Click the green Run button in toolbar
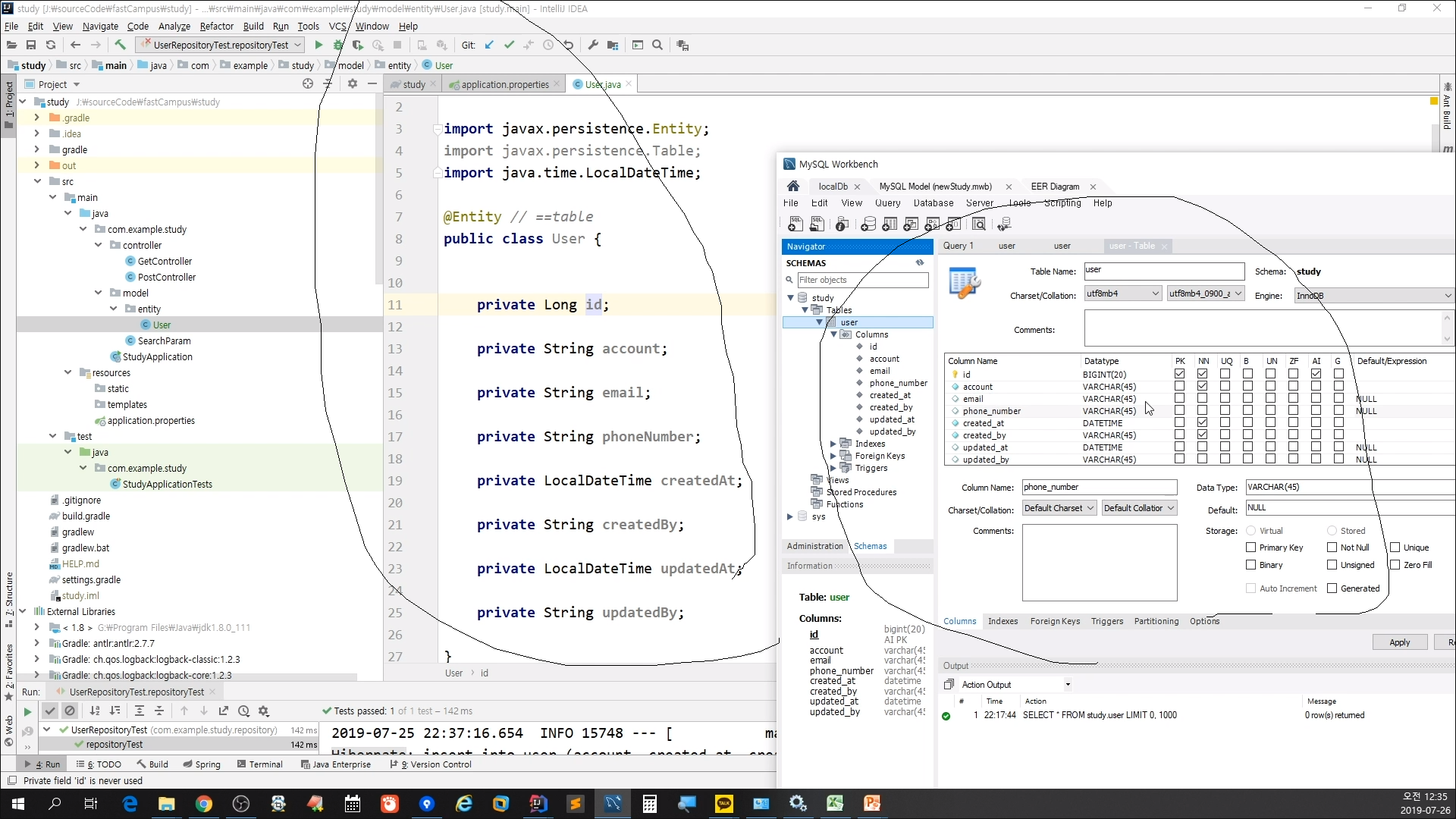1456x819 pixels. [318, 45]
